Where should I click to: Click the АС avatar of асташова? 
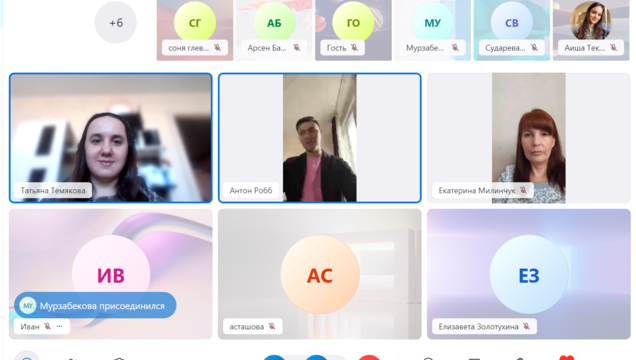pos(320,275)
